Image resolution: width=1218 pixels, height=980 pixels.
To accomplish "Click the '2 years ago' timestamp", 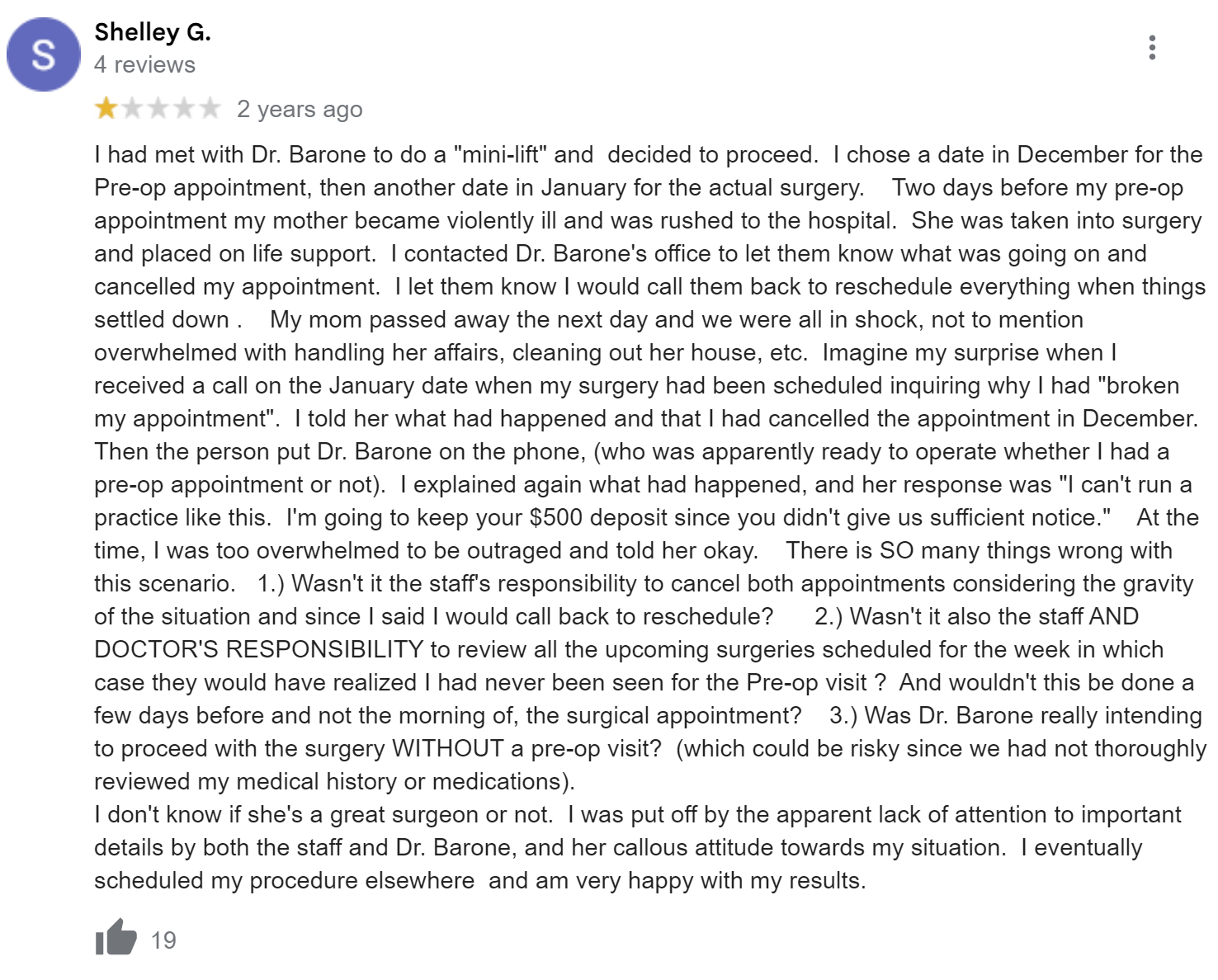I will tap(300, 109).
